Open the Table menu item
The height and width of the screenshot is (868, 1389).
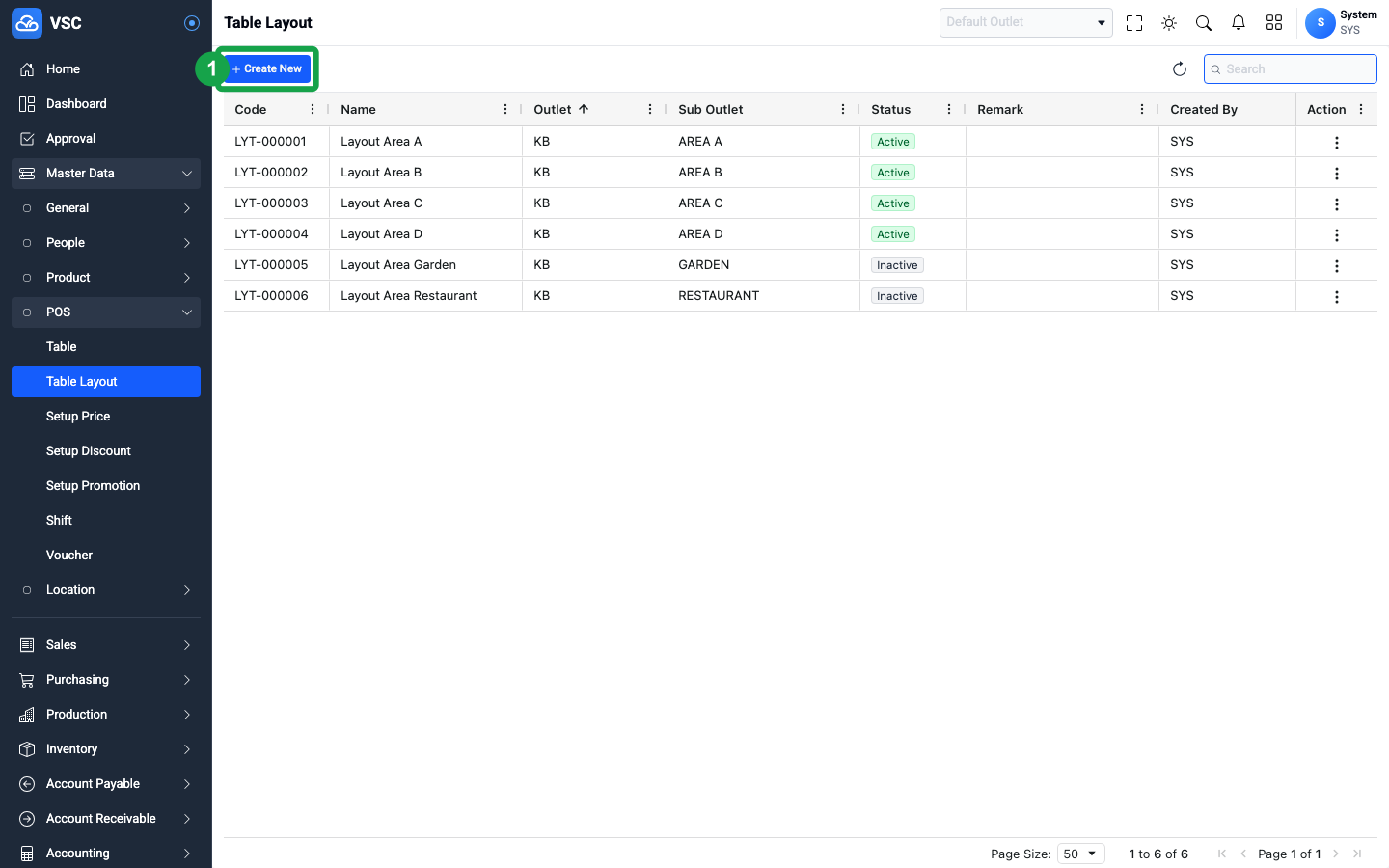tap(106, 347)
